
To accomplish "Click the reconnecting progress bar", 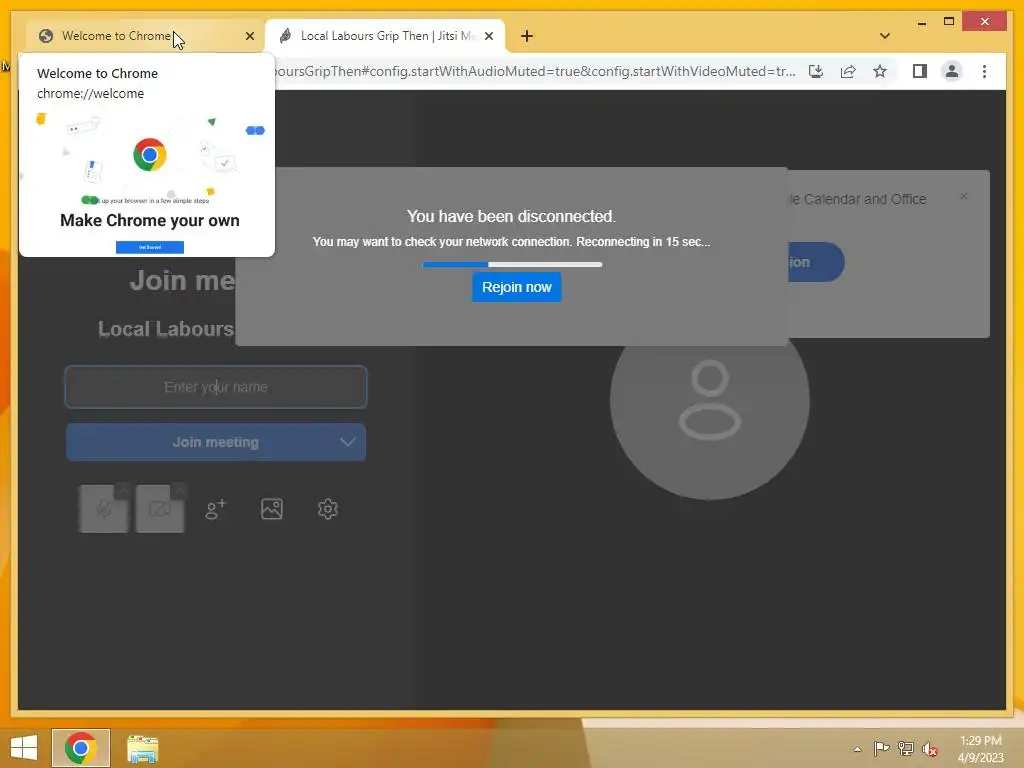I will [x=513, y=264].
